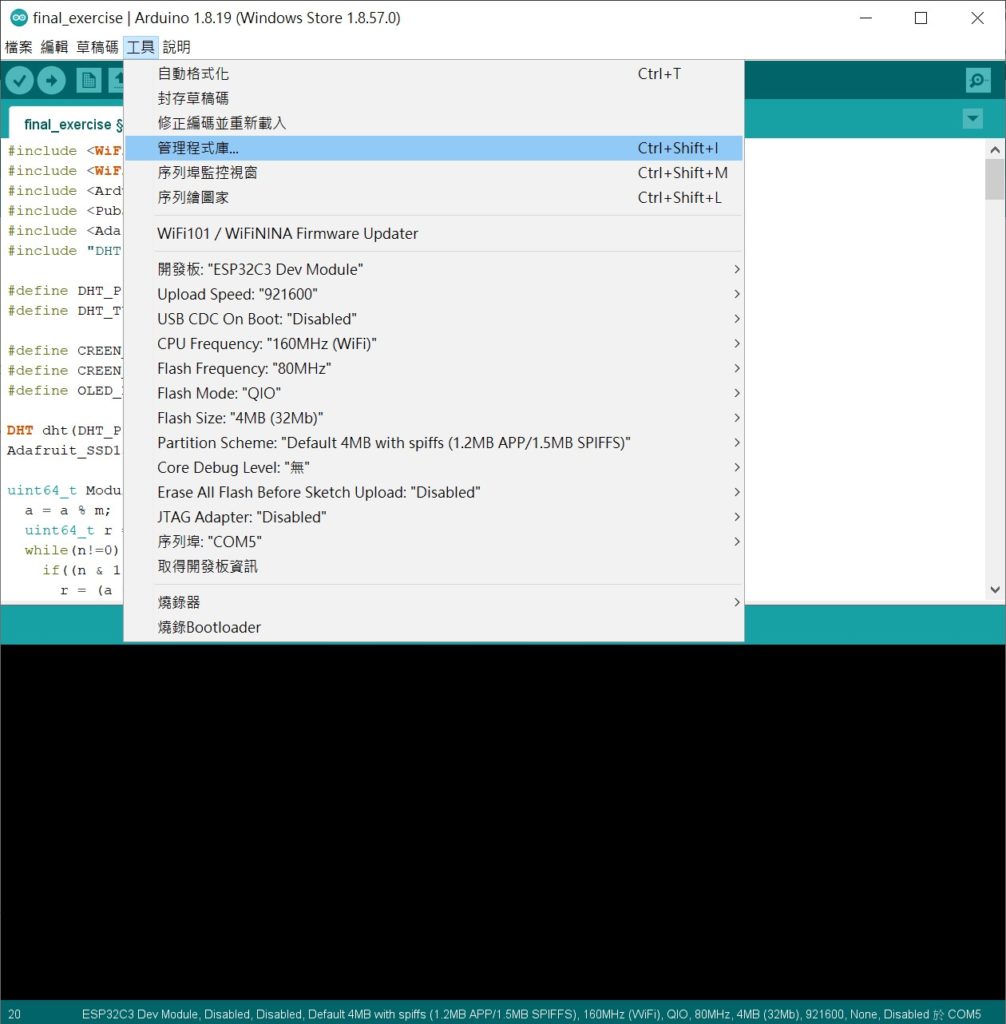Screen dimensions: 1006x1024
Task: Close the Arduino window
Action: [x=977, y=18]
